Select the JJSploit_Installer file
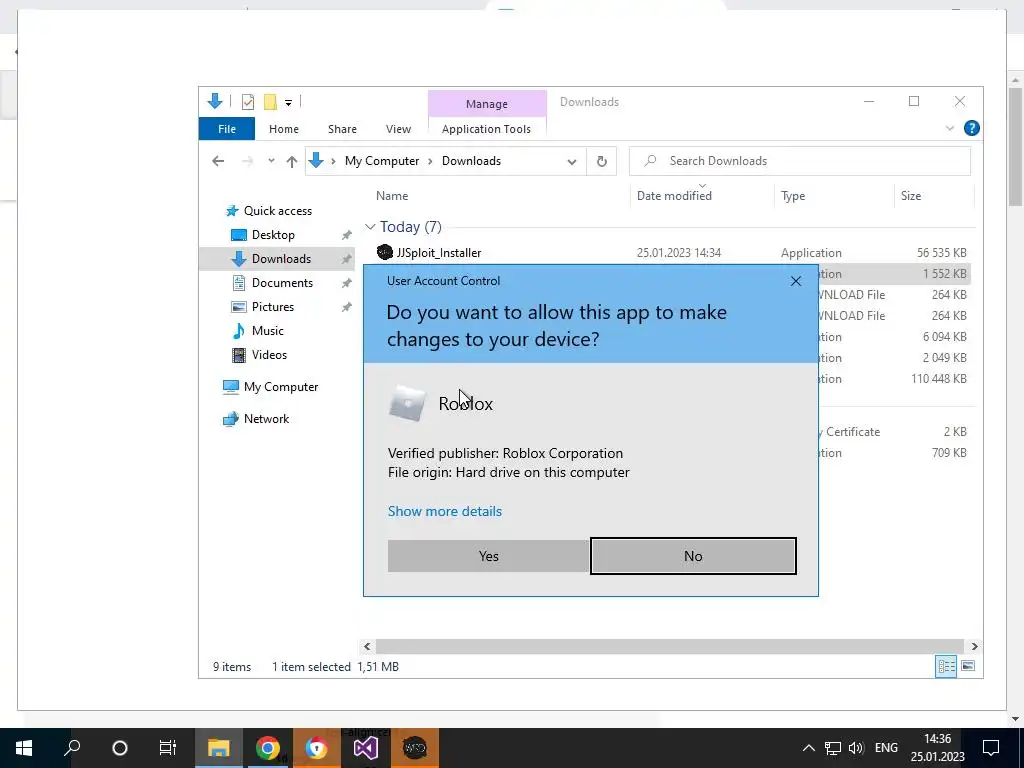This screenshot has width=1024, height=768. (x=438, y=253)
